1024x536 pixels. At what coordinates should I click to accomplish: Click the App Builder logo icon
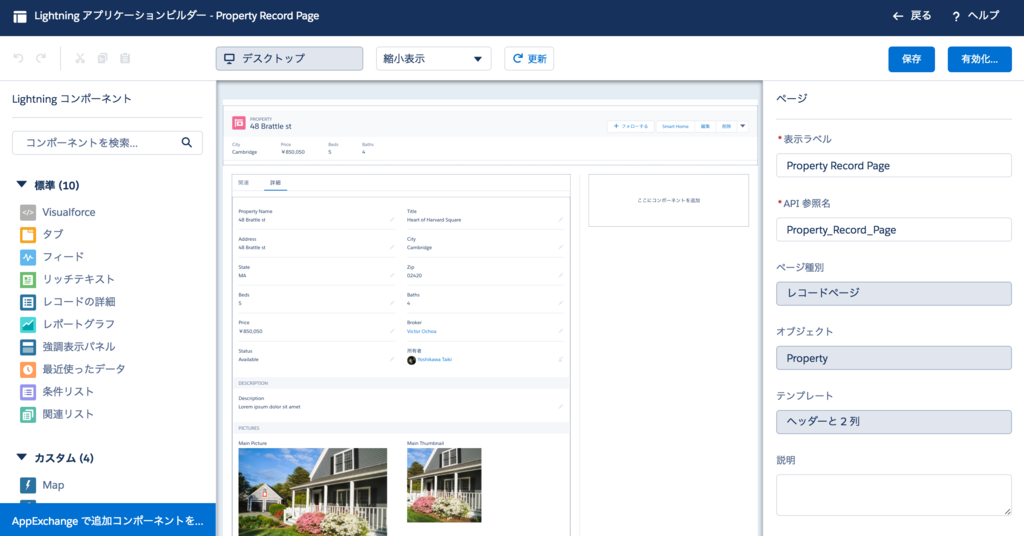20,16
